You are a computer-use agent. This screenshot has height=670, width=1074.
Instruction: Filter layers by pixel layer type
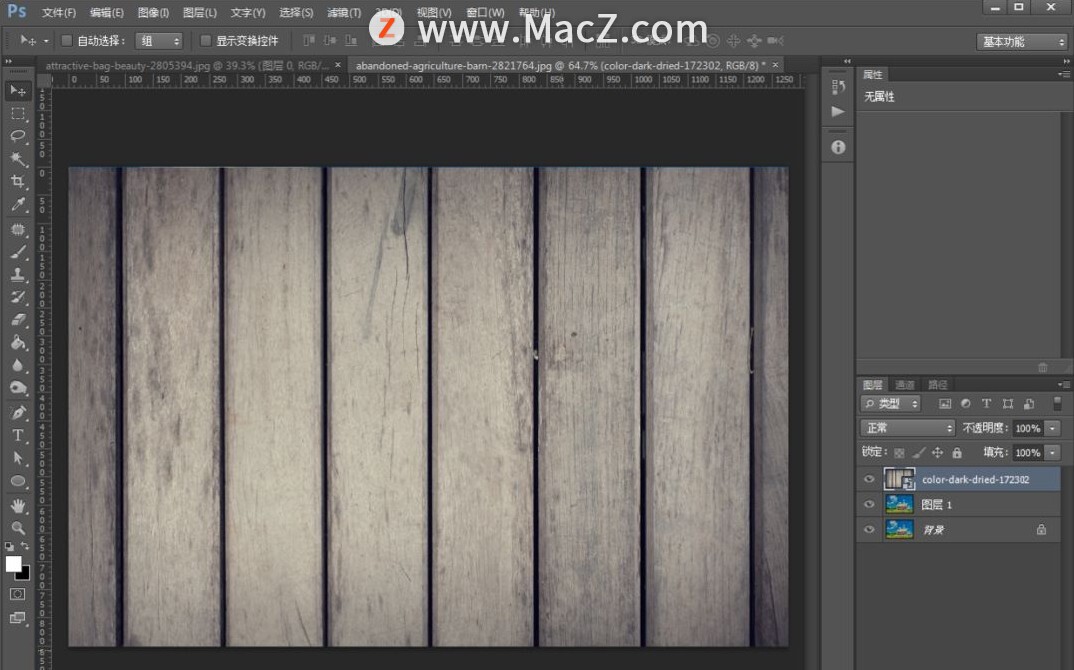point(945,404)
